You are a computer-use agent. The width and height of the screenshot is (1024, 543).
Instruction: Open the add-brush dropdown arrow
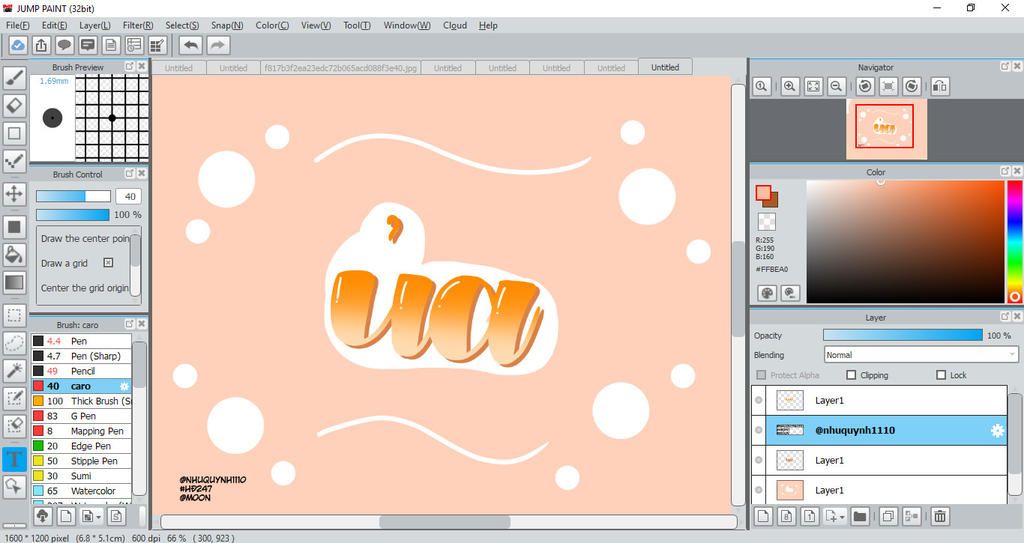98,517
